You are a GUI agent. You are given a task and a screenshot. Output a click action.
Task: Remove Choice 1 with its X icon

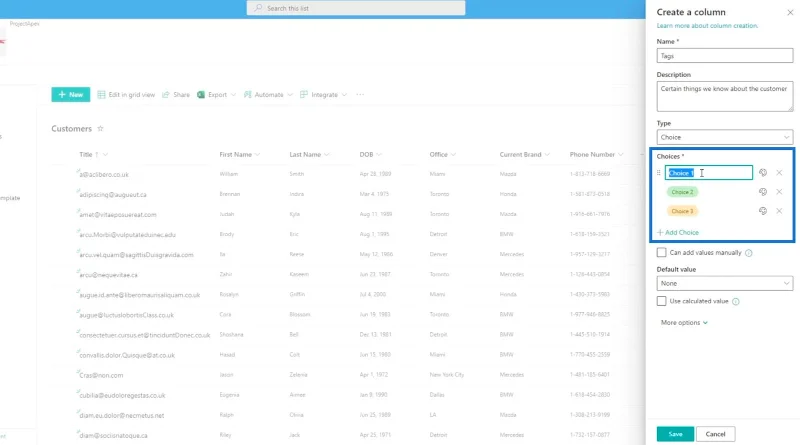click(779, 172)
